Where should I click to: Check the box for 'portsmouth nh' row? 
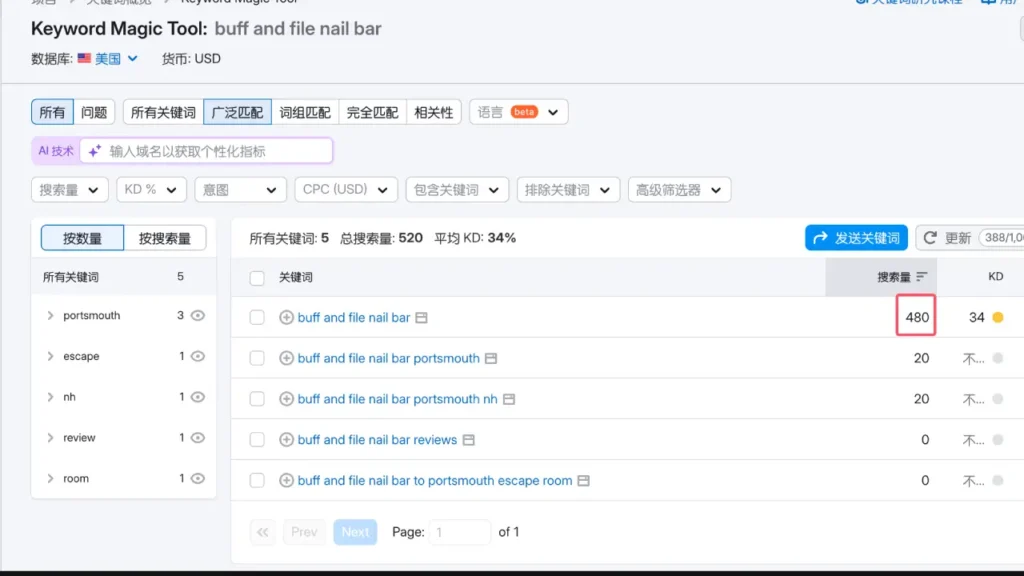[x=257, y=399]
